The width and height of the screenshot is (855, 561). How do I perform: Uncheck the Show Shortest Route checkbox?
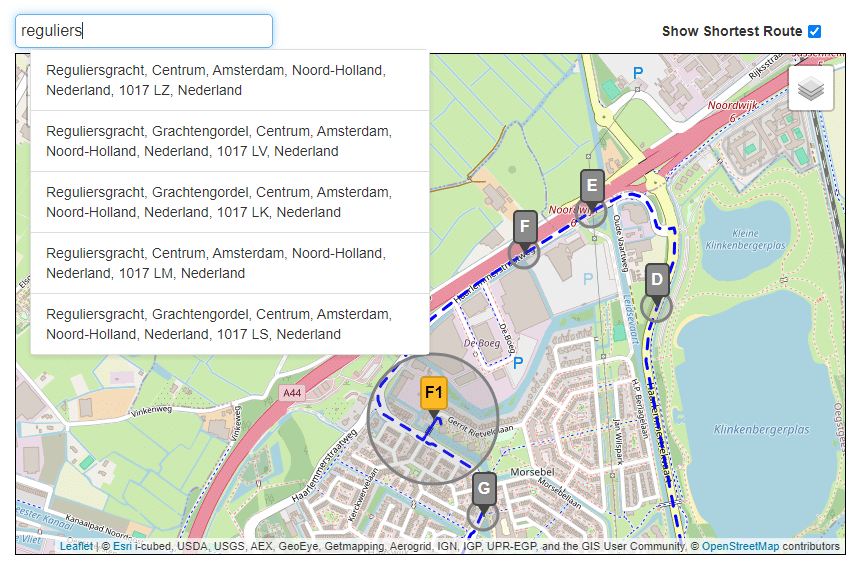(x=815, y=31)
